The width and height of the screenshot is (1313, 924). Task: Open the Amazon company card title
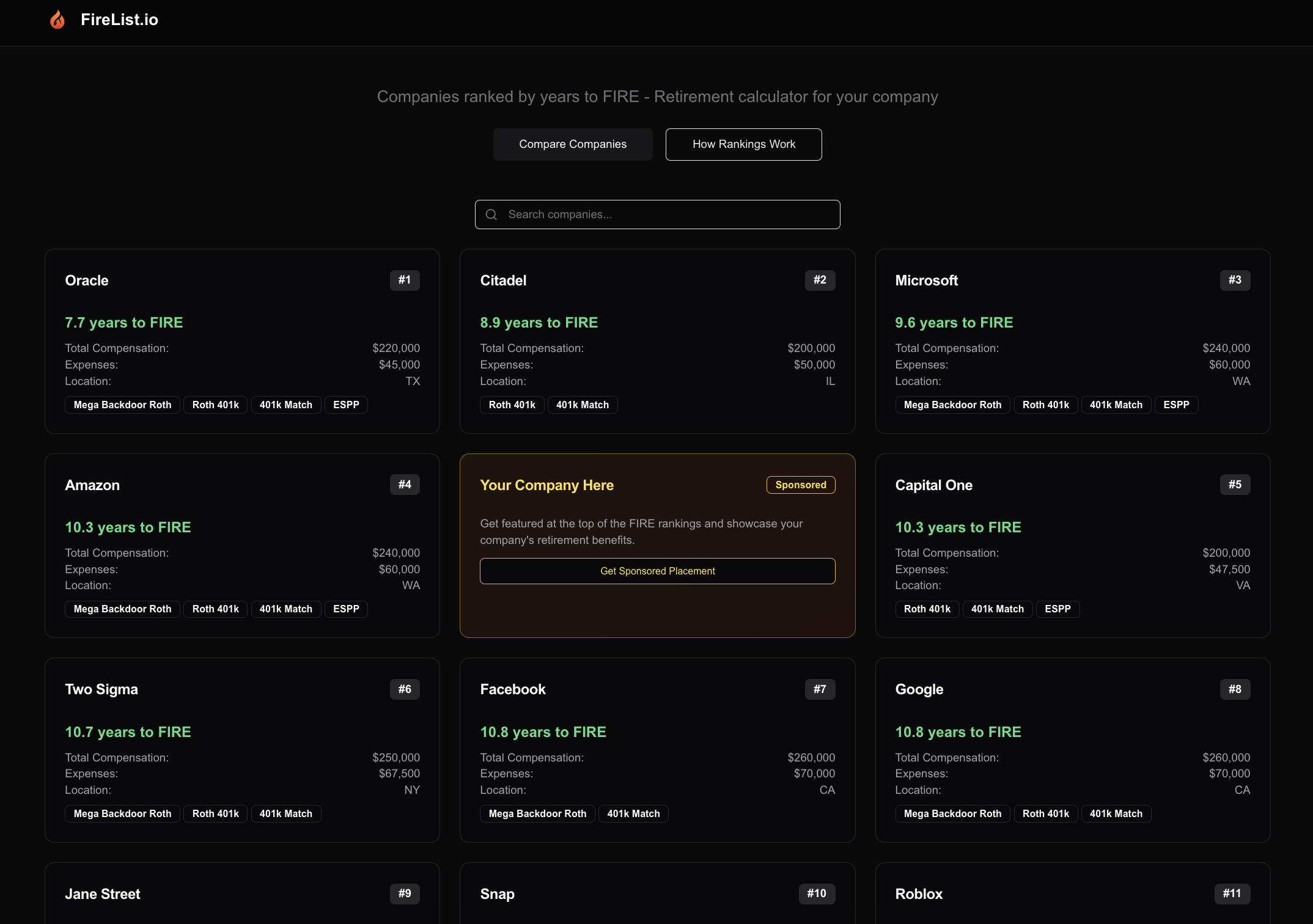tap(92, 485)
